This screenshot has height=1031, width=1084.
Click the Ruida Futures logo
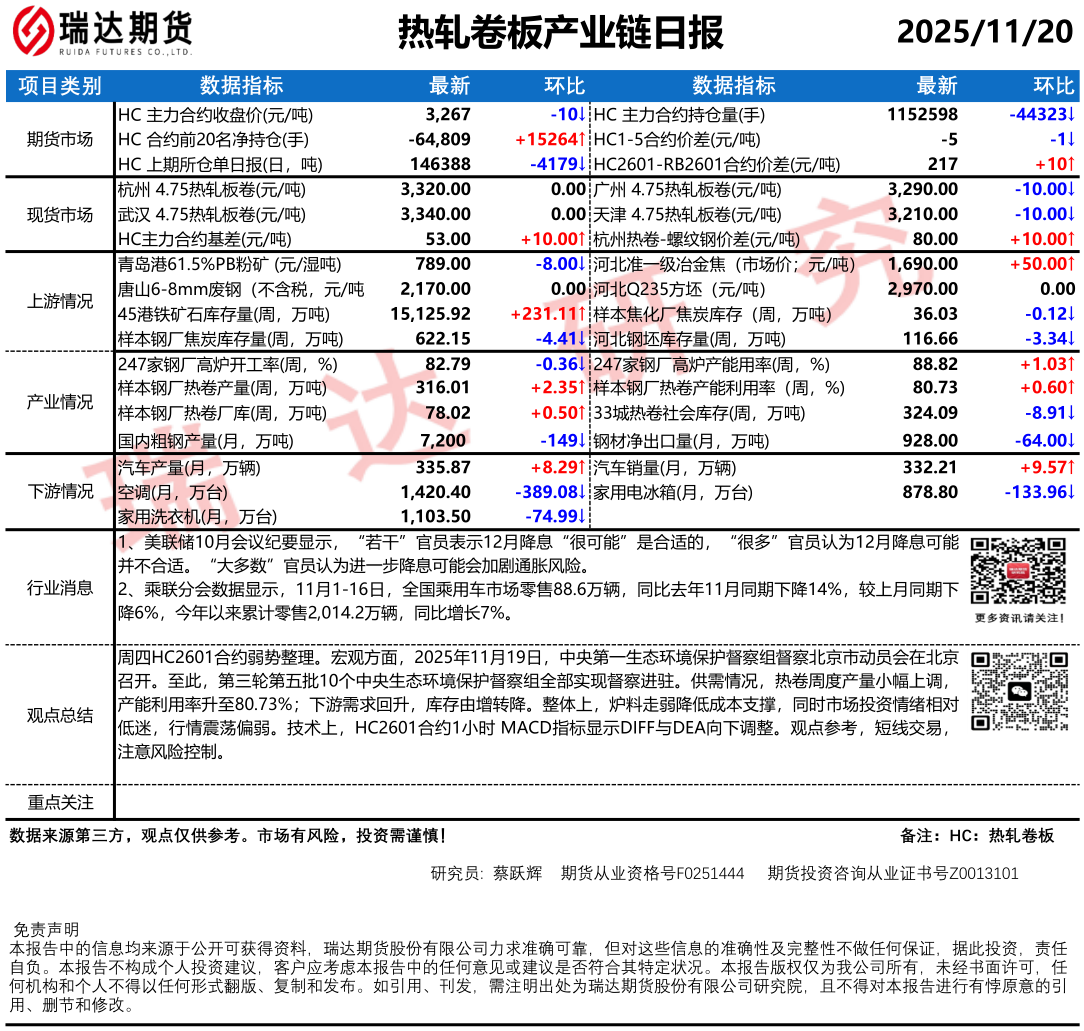102,32
